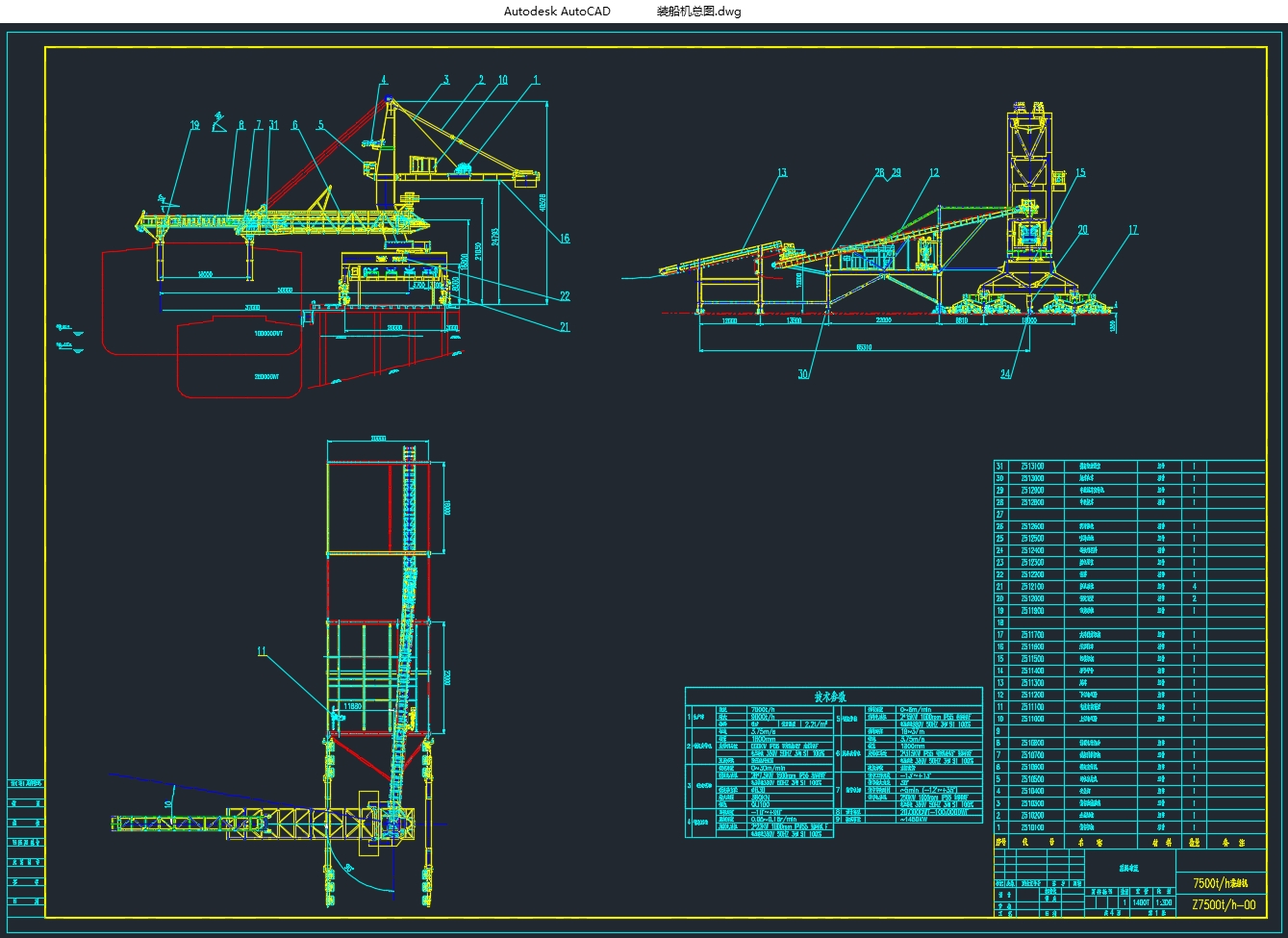Click callout number 17 on right elevation view

(x=1133, y=230)
